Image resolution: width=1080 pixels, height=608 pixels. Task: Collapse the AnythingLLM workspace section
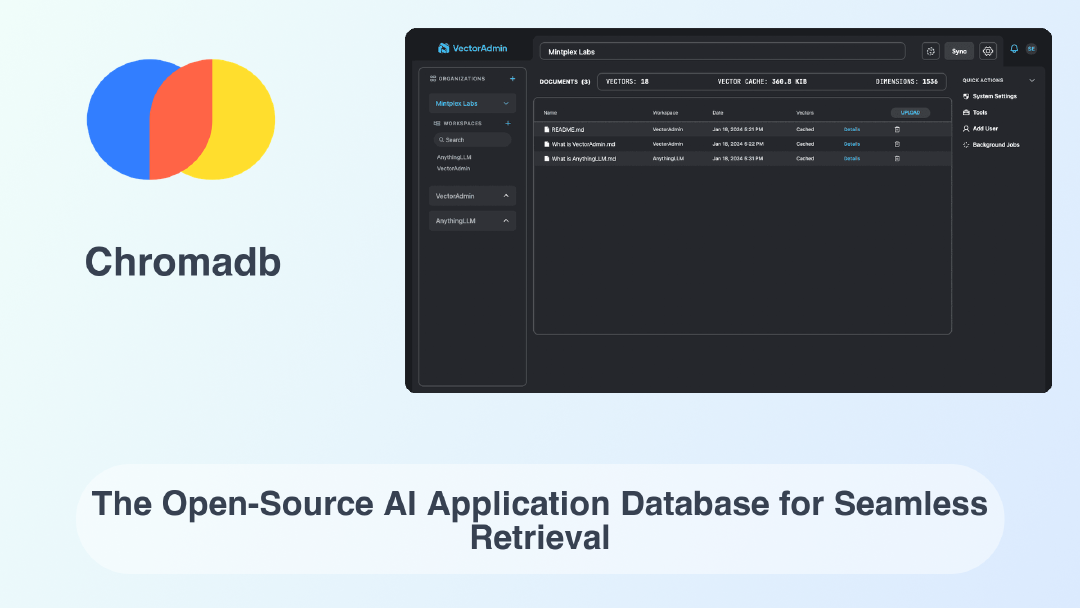(x=506, y=221)
